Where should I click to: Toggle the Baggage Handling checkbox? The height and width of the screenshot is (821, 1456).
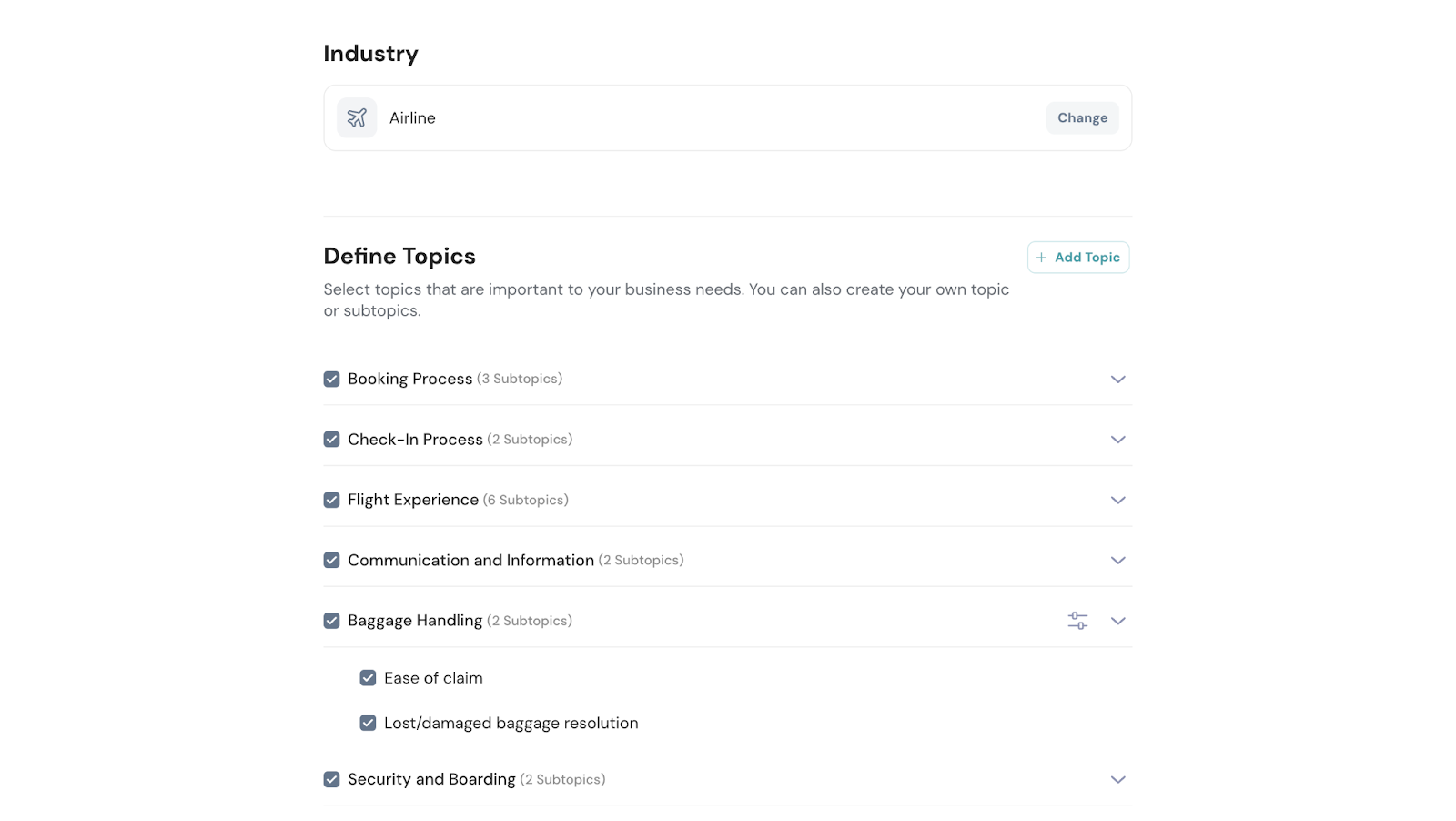pyautogui.click(x=332, y=621)
